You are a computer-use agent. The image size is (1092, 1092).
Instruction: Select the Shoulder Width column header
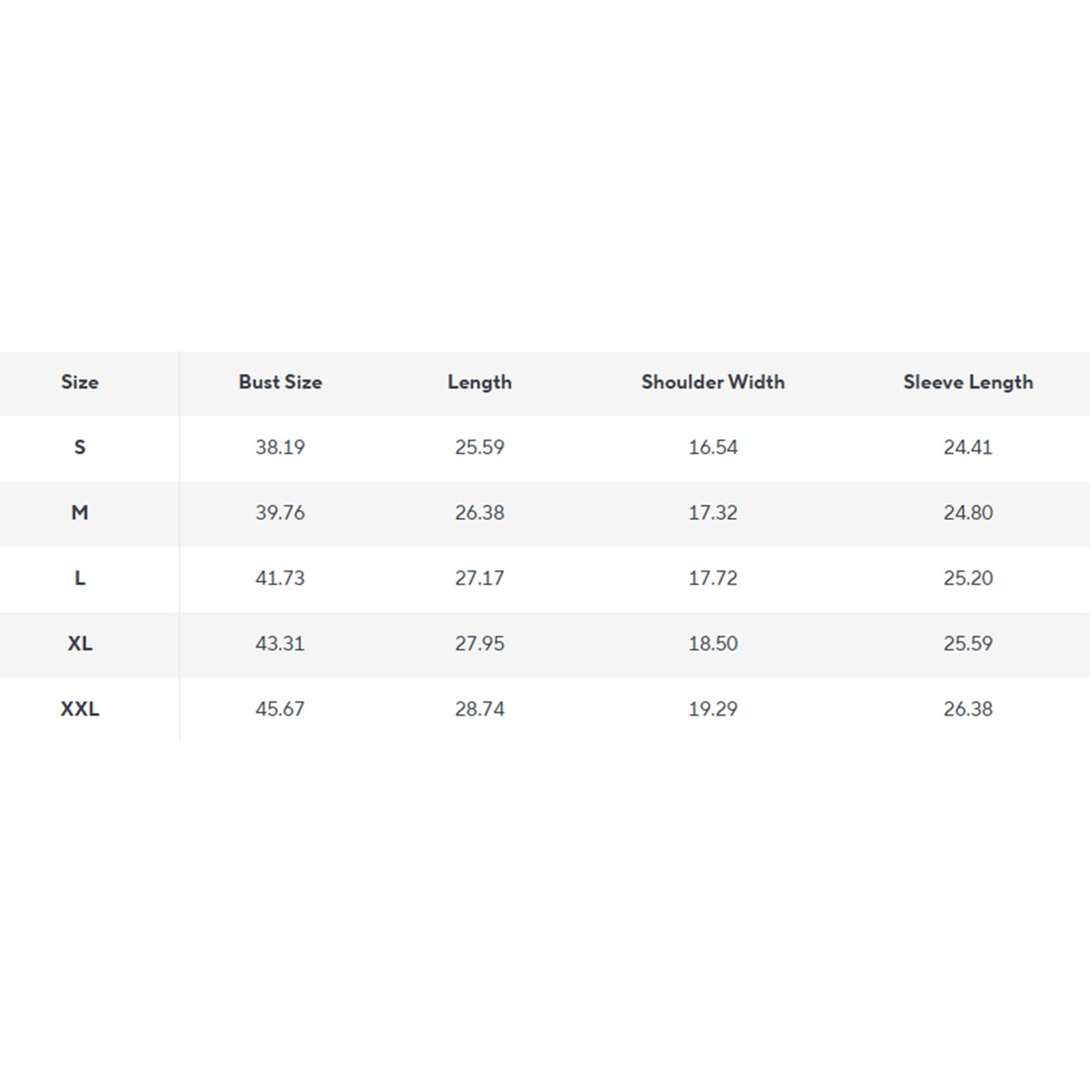click(713, 382)
